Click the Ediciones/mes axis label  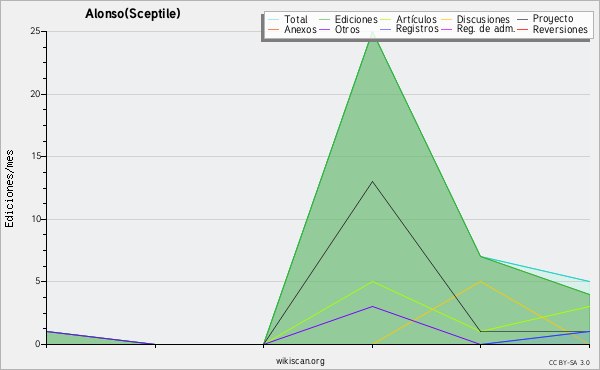coord(9,189)
